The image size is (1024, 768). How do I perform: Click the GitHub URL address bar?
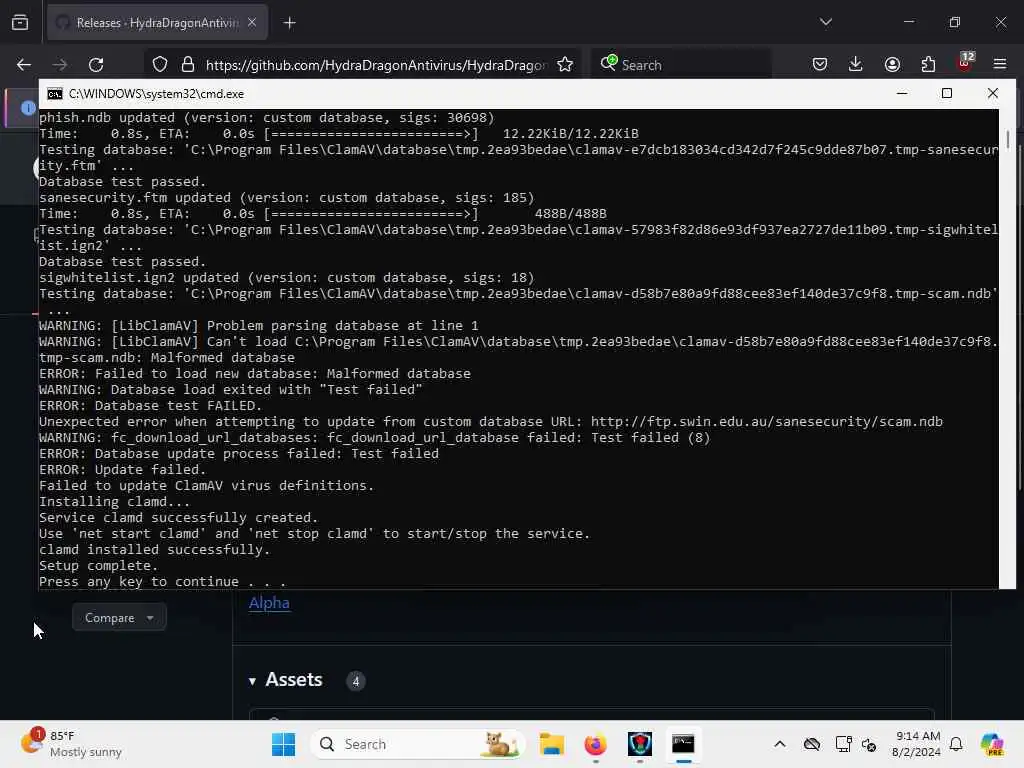376,65
